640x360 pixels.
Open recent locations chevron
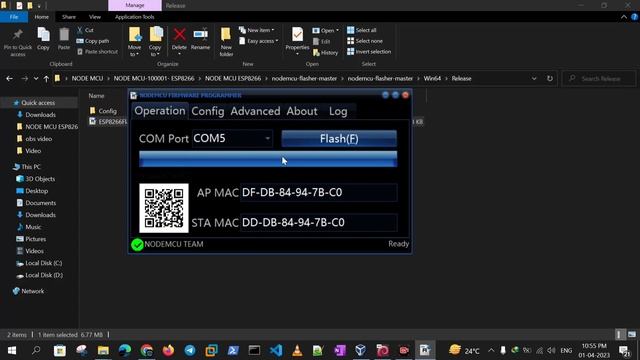[36, 78]
